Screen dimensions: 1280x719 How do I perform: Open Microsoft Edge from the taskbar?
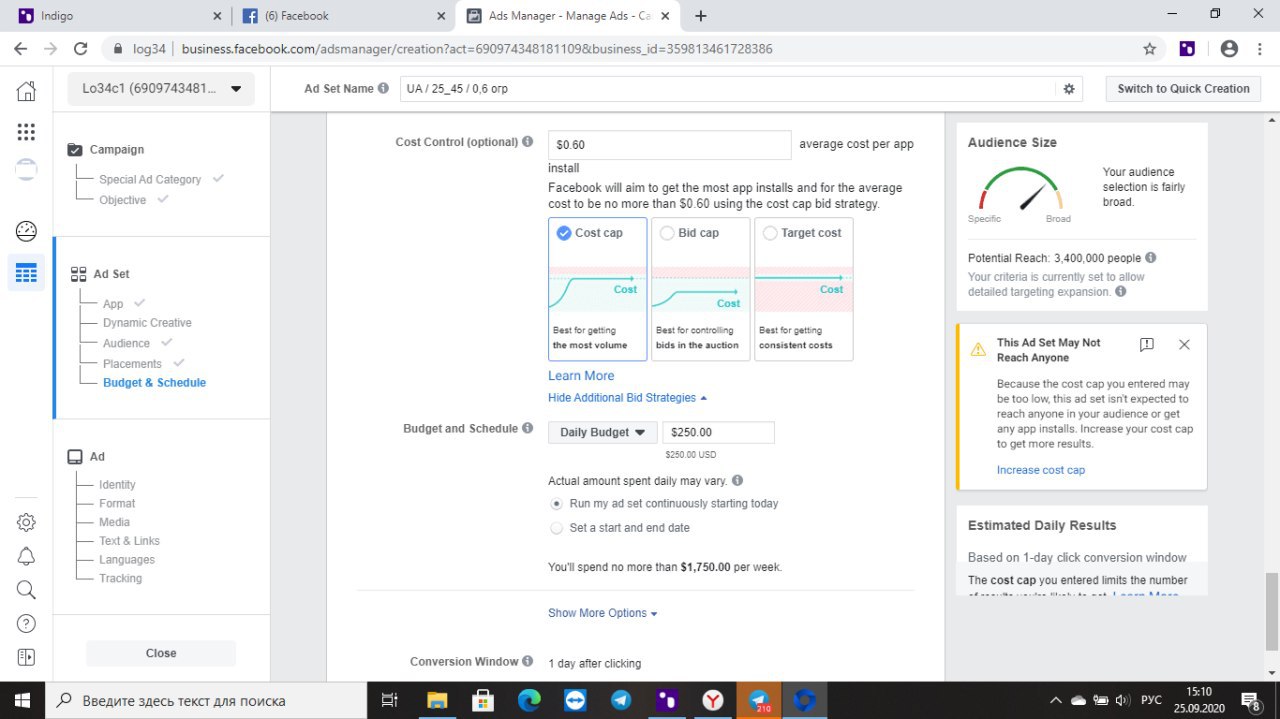pyautogui.click(x=530, y=700)
